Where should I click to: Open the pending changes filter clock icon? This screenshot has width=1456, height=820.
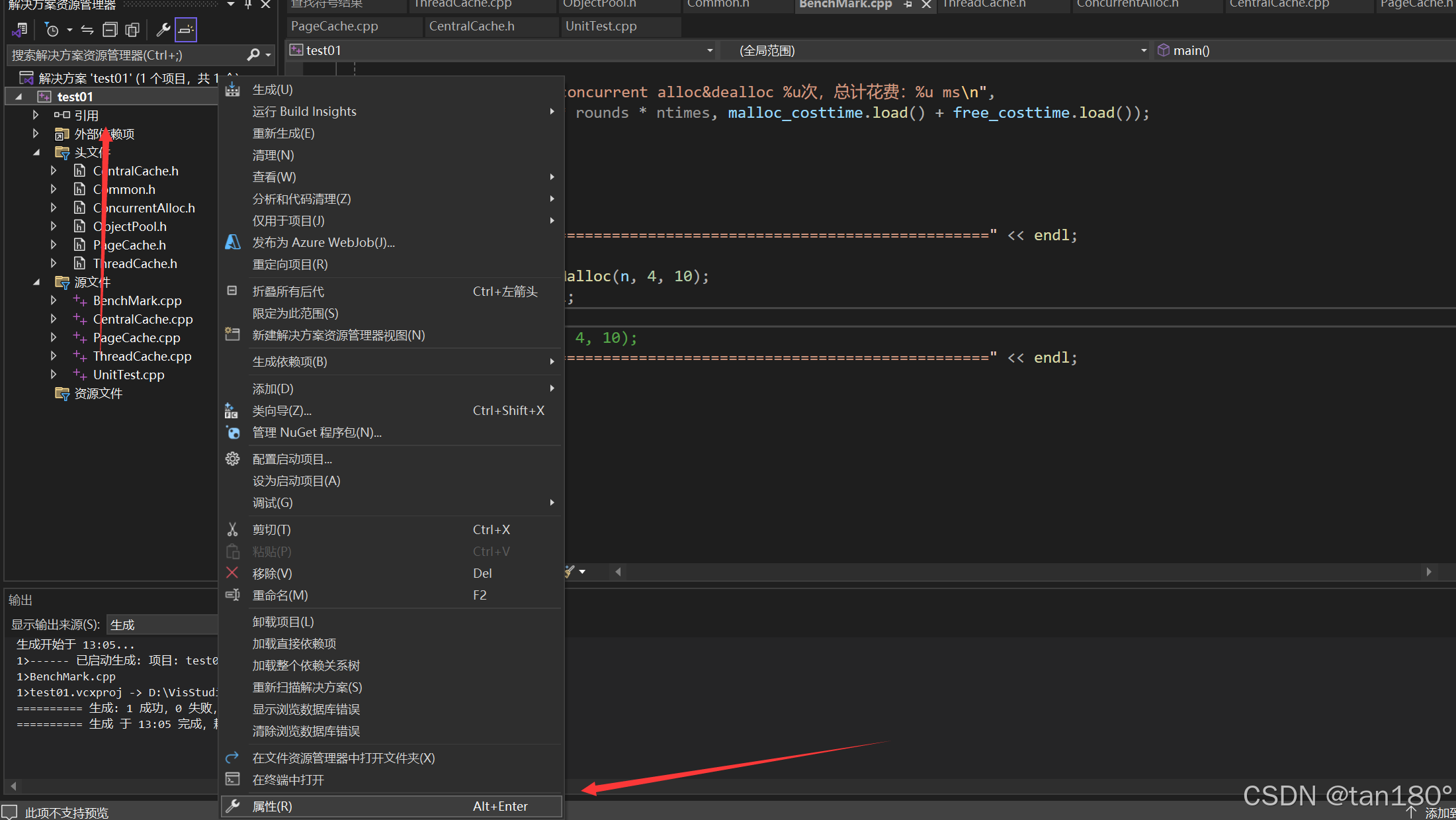pos(52,30)
